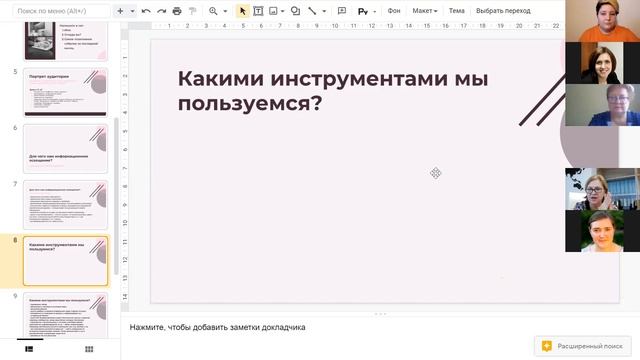
Task: Activate the paint format tool
Action: click(192, 11)
